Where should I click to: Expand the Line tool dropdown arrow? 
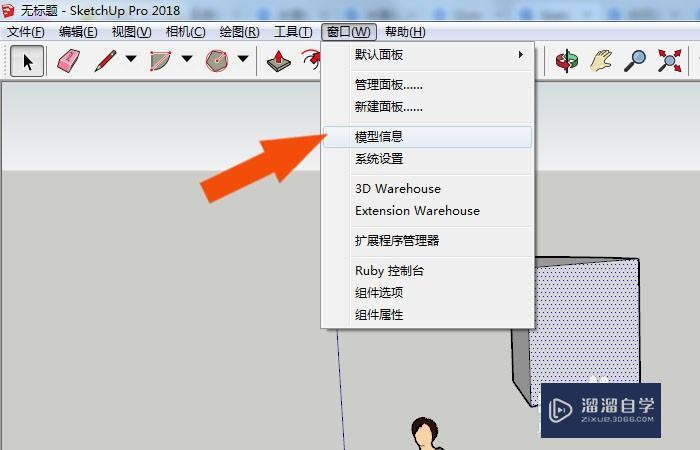tap(131, 58)
